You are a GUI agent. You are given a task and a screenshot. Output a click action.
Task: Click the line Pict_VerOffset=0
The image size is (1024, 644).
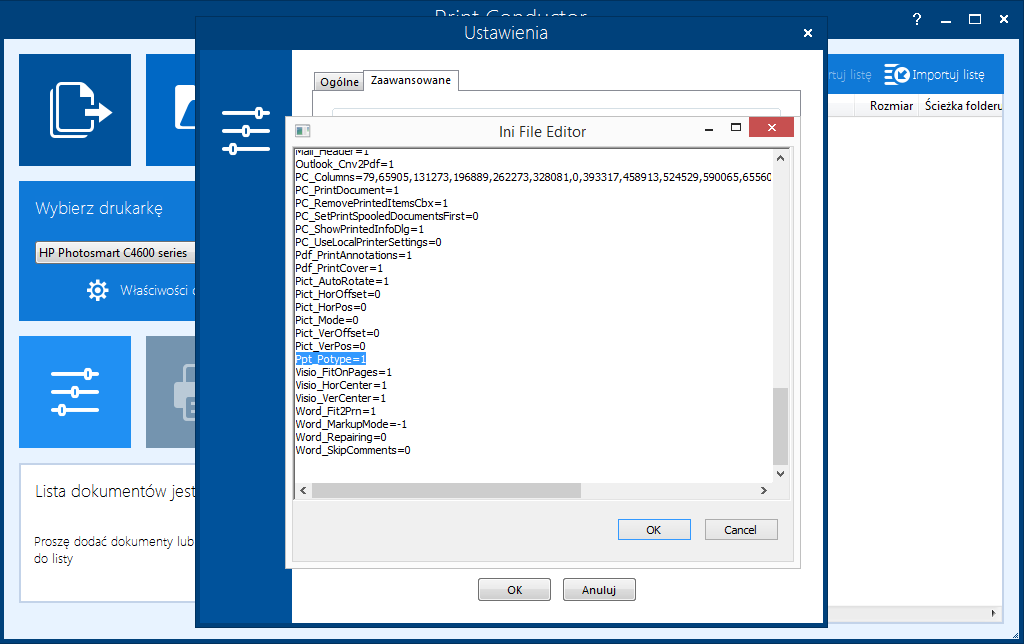click(x=337, y=333)
